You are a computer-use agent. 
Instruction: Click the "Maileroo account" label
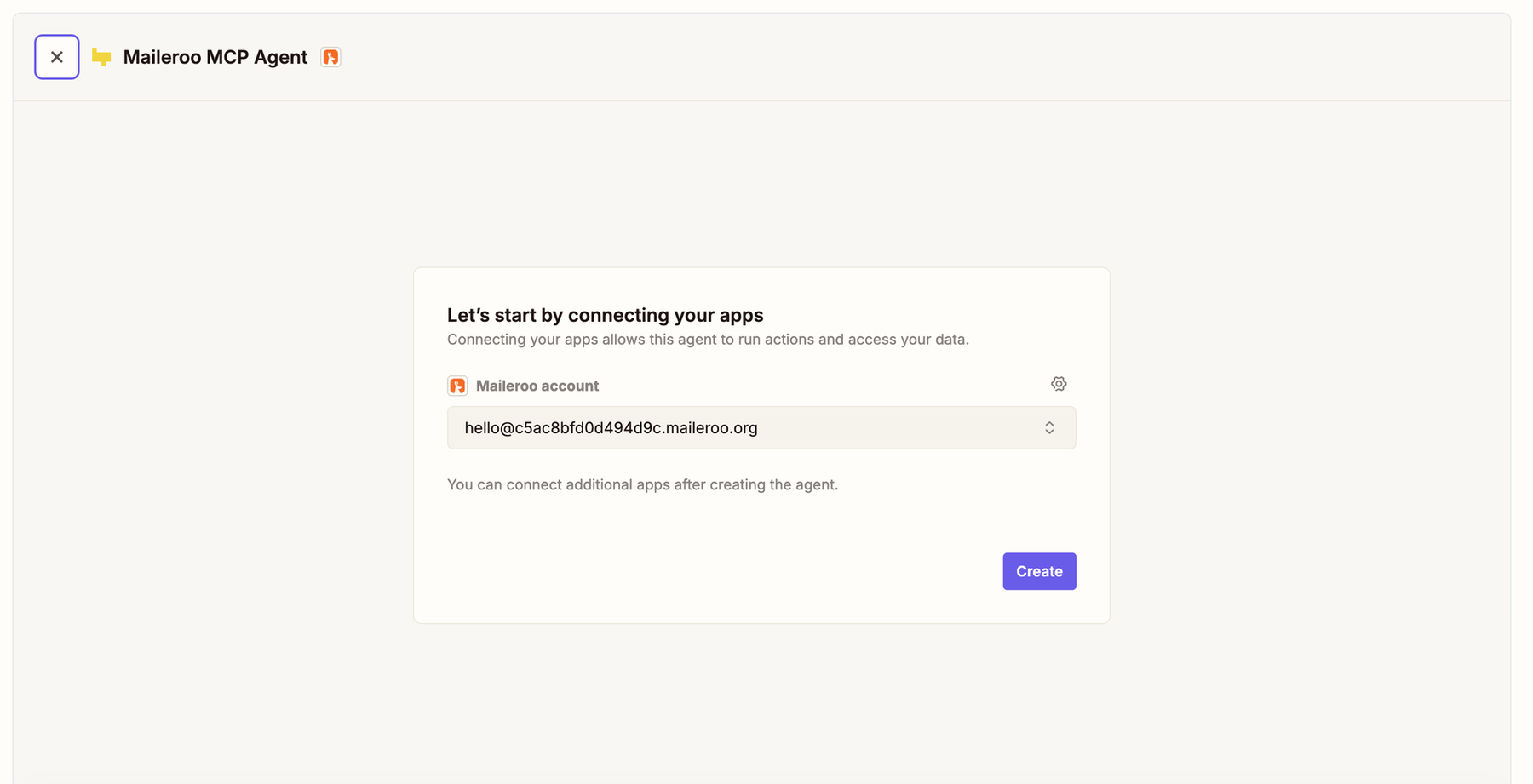[537, 386]
